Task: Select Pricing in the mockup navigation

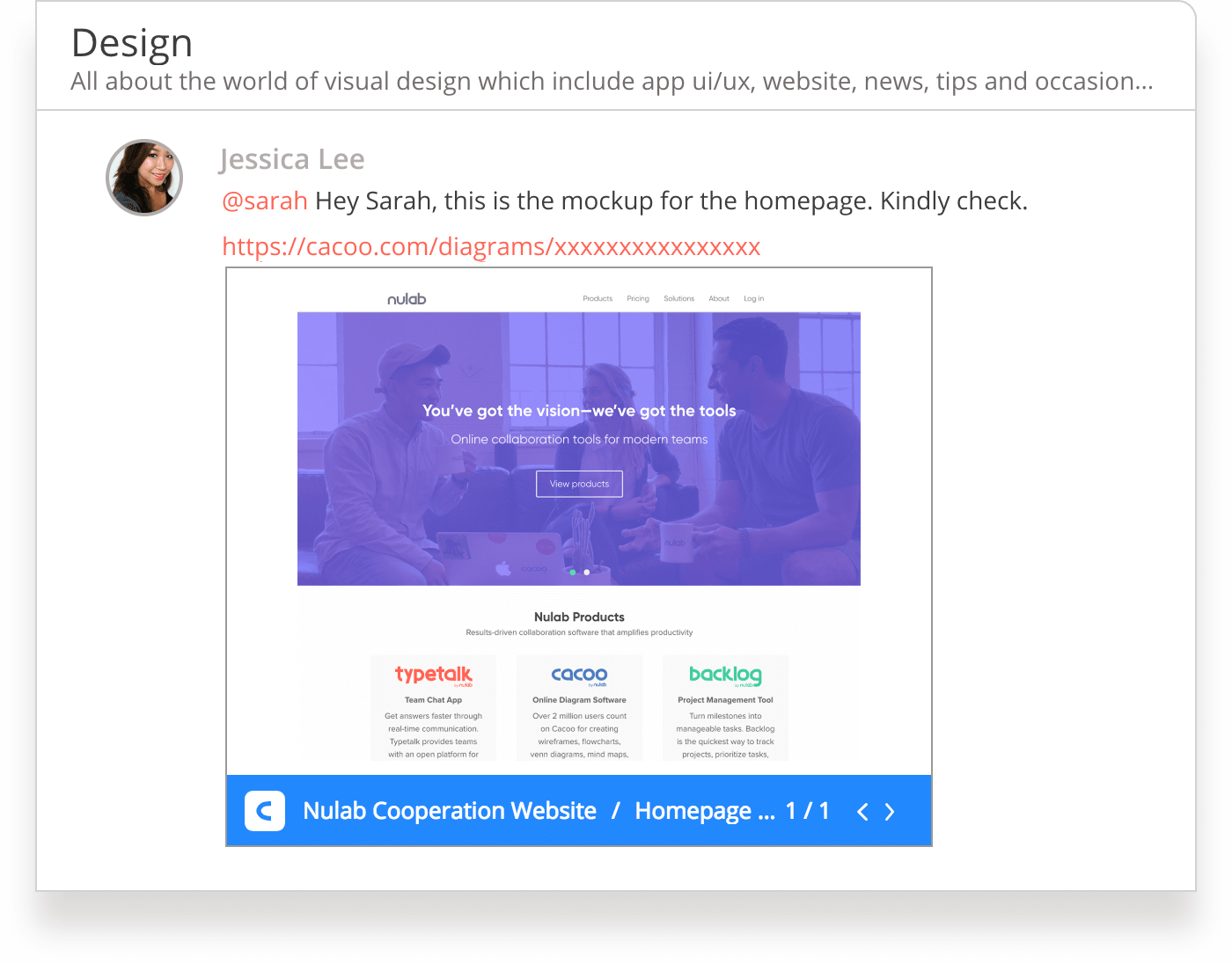Action: (x=638, y=299)
